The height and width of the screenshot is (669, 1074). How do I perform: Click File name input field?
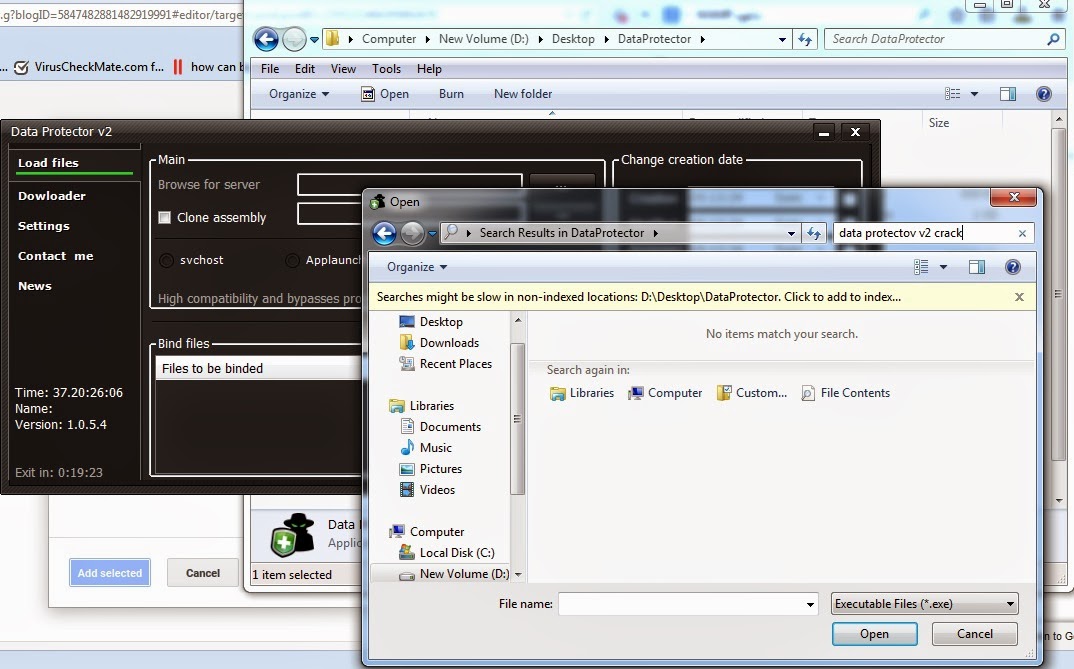688,605
